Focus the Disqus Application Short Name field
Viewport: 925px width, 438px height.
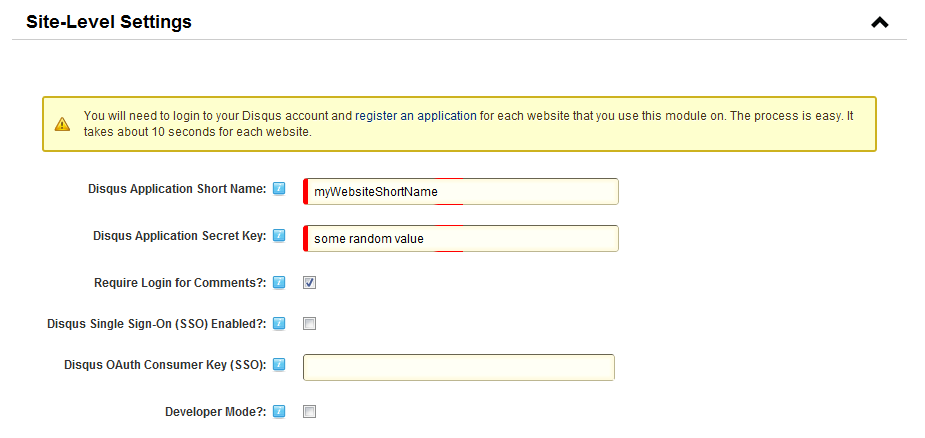461,191
